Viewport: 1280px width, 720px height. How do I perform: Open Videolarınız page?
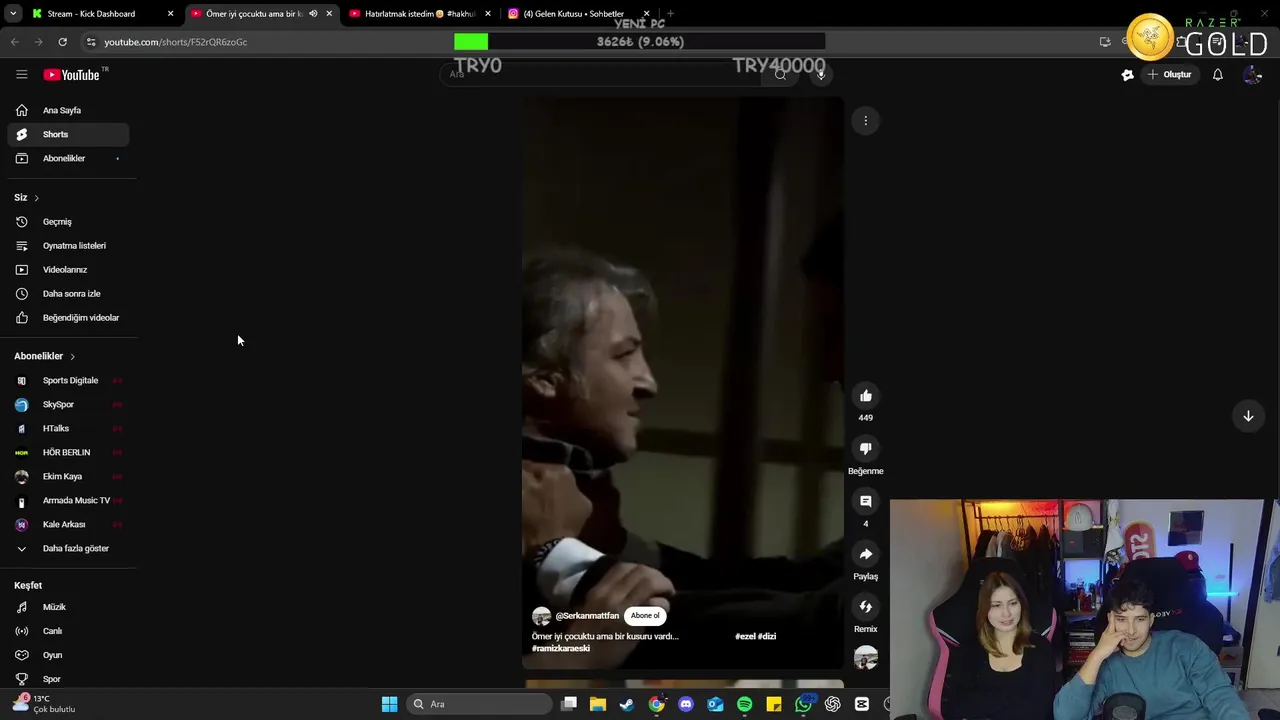(x=68, y=270)
